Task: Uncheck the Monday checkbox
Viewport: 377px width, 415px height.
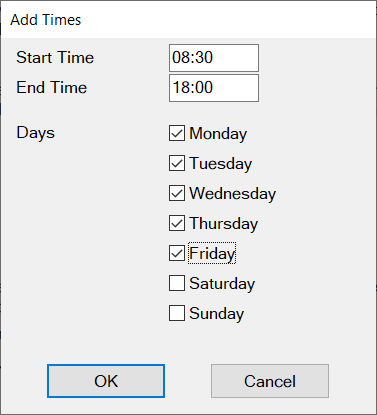Action: pos(177,133)
